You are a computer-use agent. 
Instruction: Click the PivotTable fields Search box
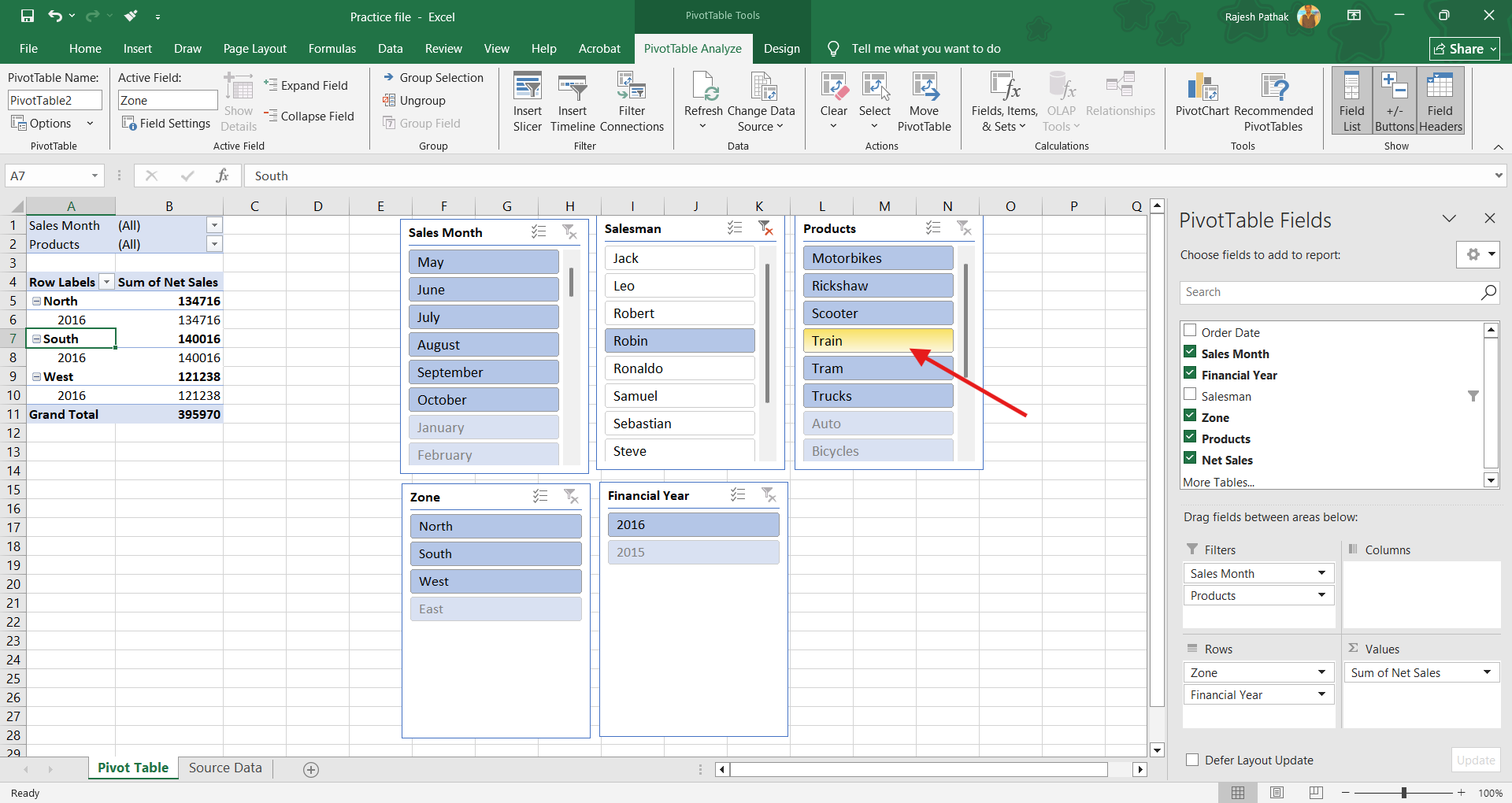coord(1329,292)
